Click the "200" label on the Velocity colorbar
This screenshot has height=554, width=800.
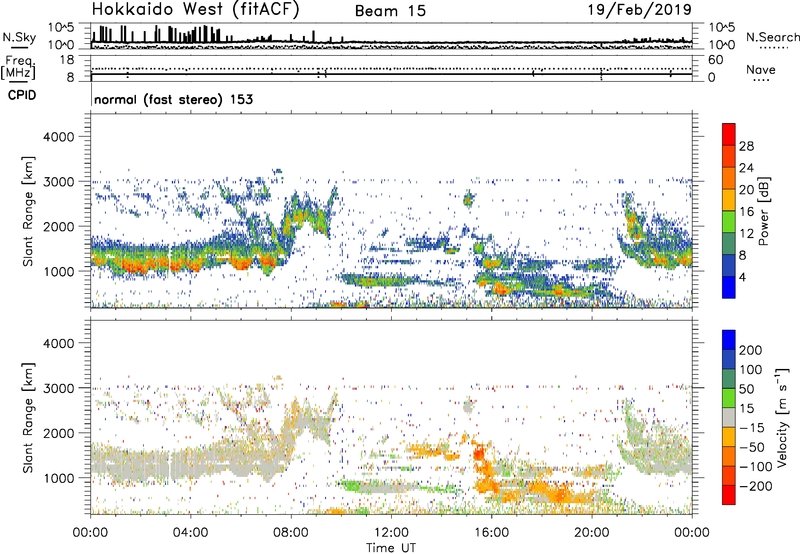point(751,350)
